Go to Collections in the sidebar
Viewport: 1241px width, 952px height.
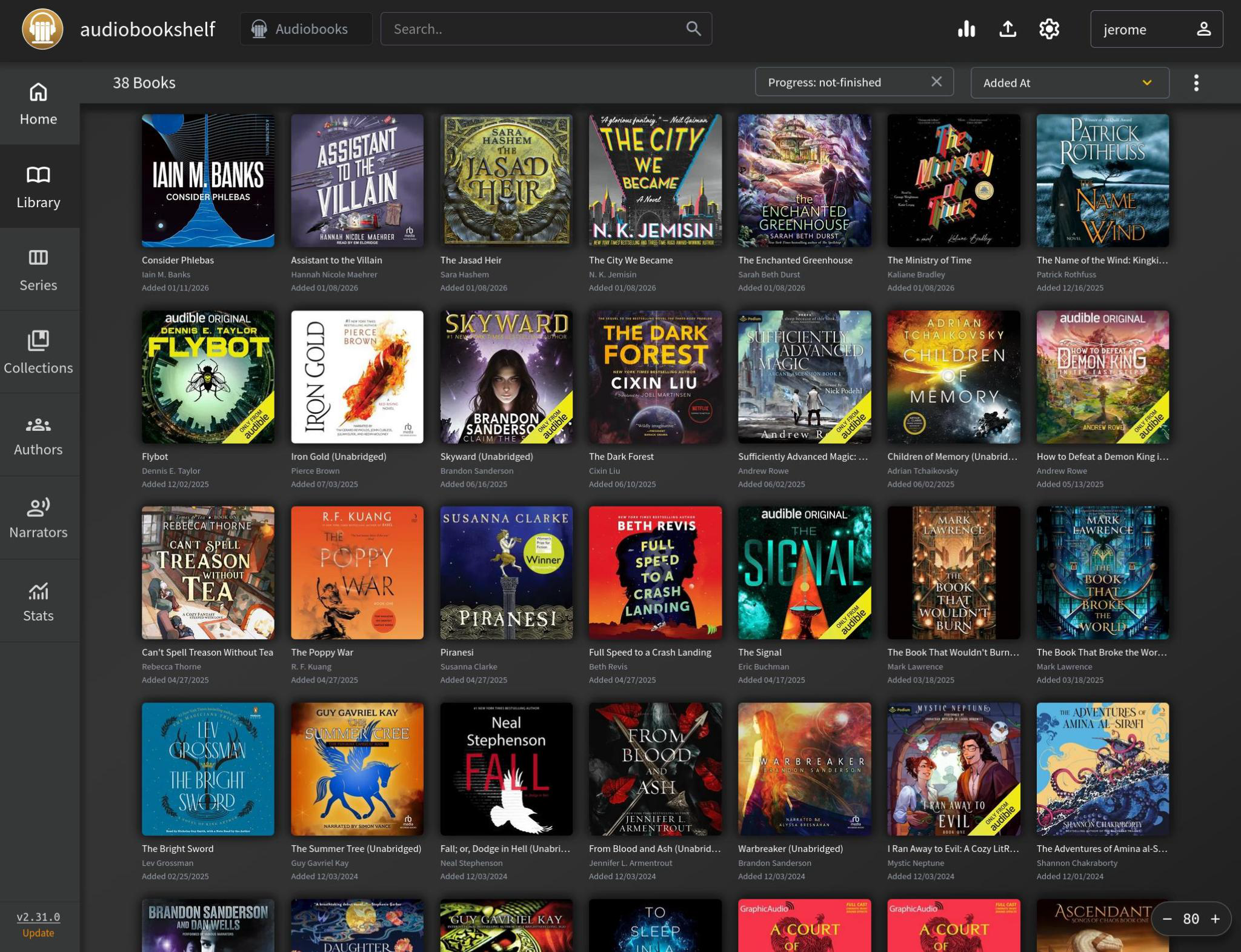click(39, 352)
